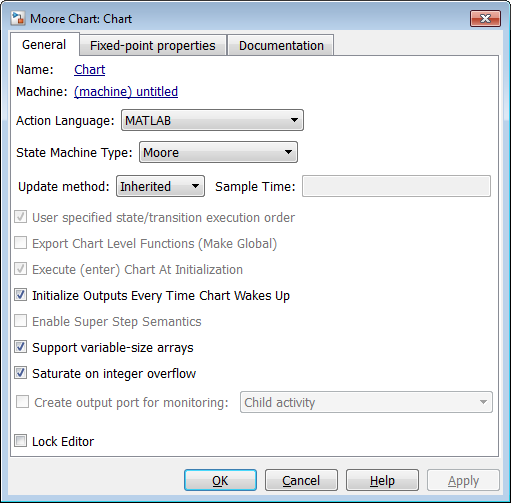Select the General tab
Viewport: 511px width, 503px height.
44,45
